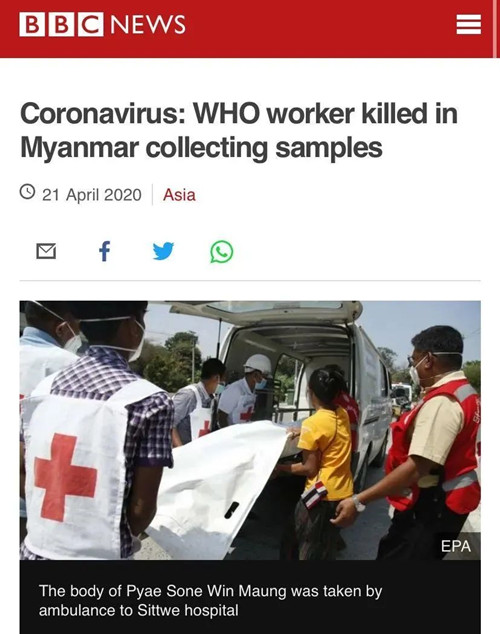Open the ambulance article photo
500x634 pixels.
coord(250,430)
